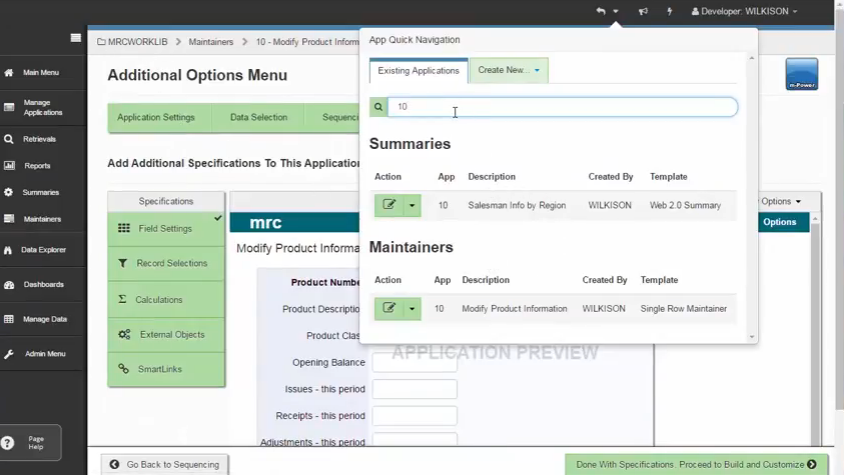The height and width of the screenshot is (475, 844).
Task: Click the back arrow quick navigation icon
Action: click(x=601, y=11)
